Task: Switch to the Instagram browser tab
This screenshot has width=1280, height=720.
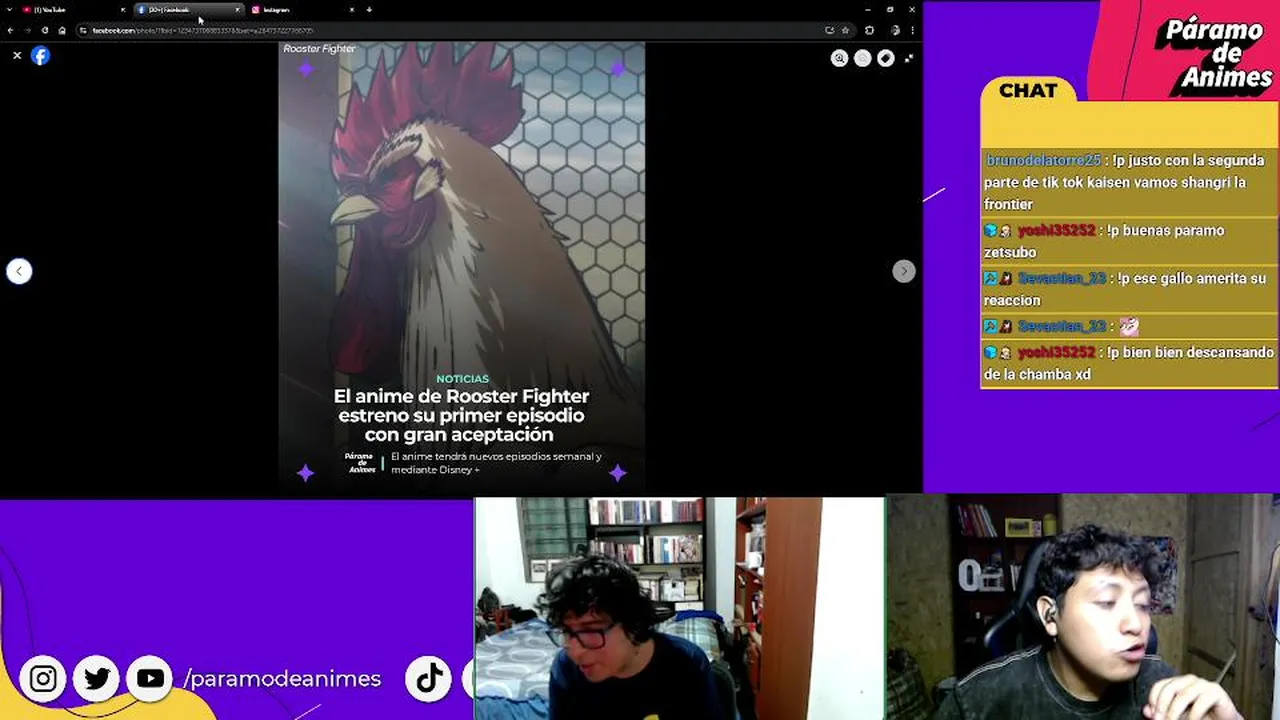Action: point(302,10)
